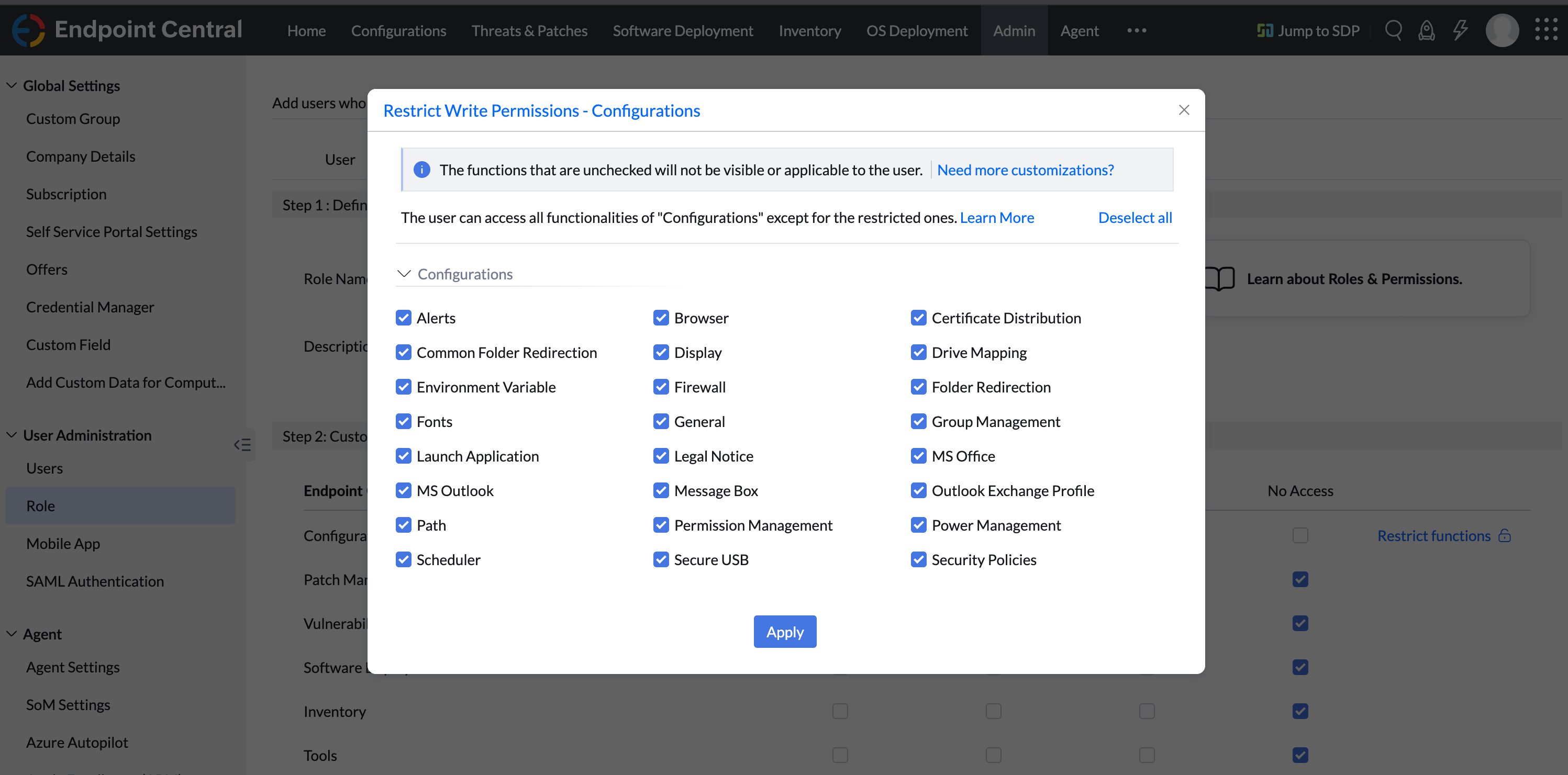Uncheck the Firewall permission
The width and height of the screenshot is (1568, 775).
(x=661, y=386)
